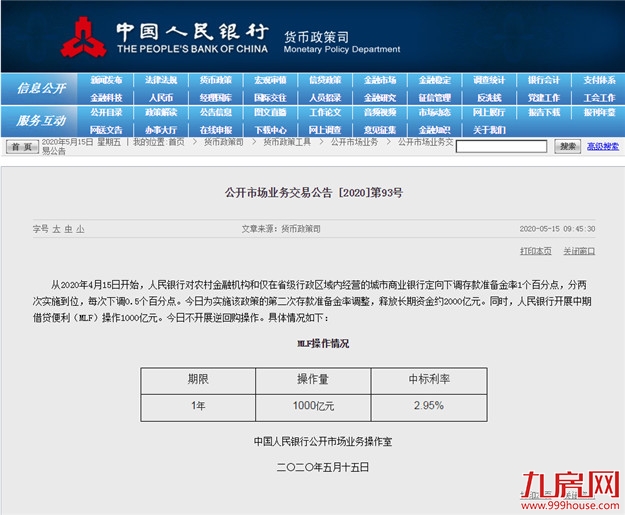Open the 工会工作 menu item
The height and width of the screenshot is (515, 625).
pyautogui.click(x=599, y=98)
